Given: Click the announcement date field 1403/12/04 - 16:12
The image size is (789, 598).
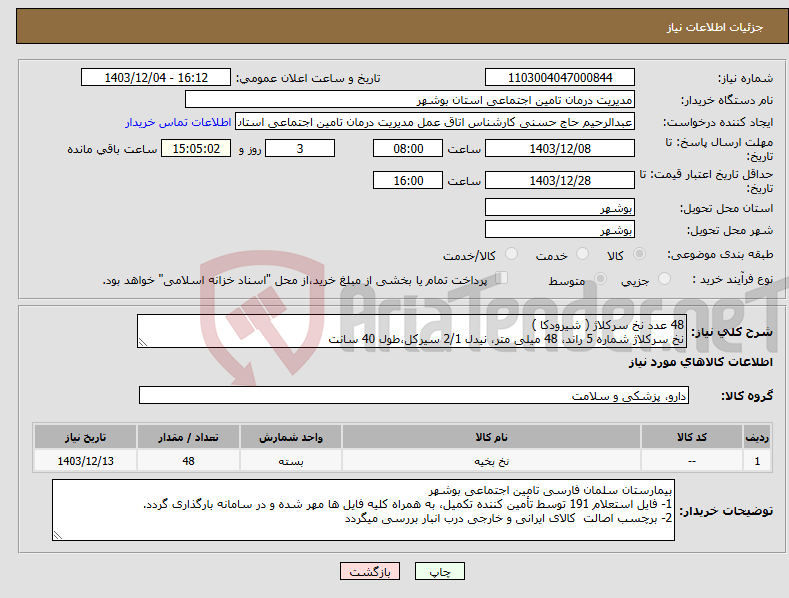Looking at the screenshot, I should point(156,78).
